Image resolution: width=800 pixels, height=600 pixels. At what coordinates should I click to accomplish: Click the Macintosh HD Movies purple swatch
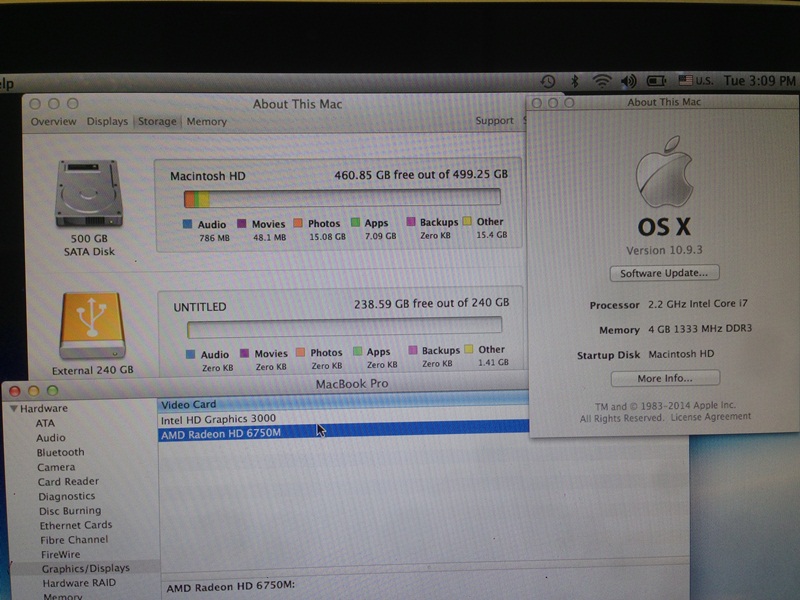click(x=242, y=223)
